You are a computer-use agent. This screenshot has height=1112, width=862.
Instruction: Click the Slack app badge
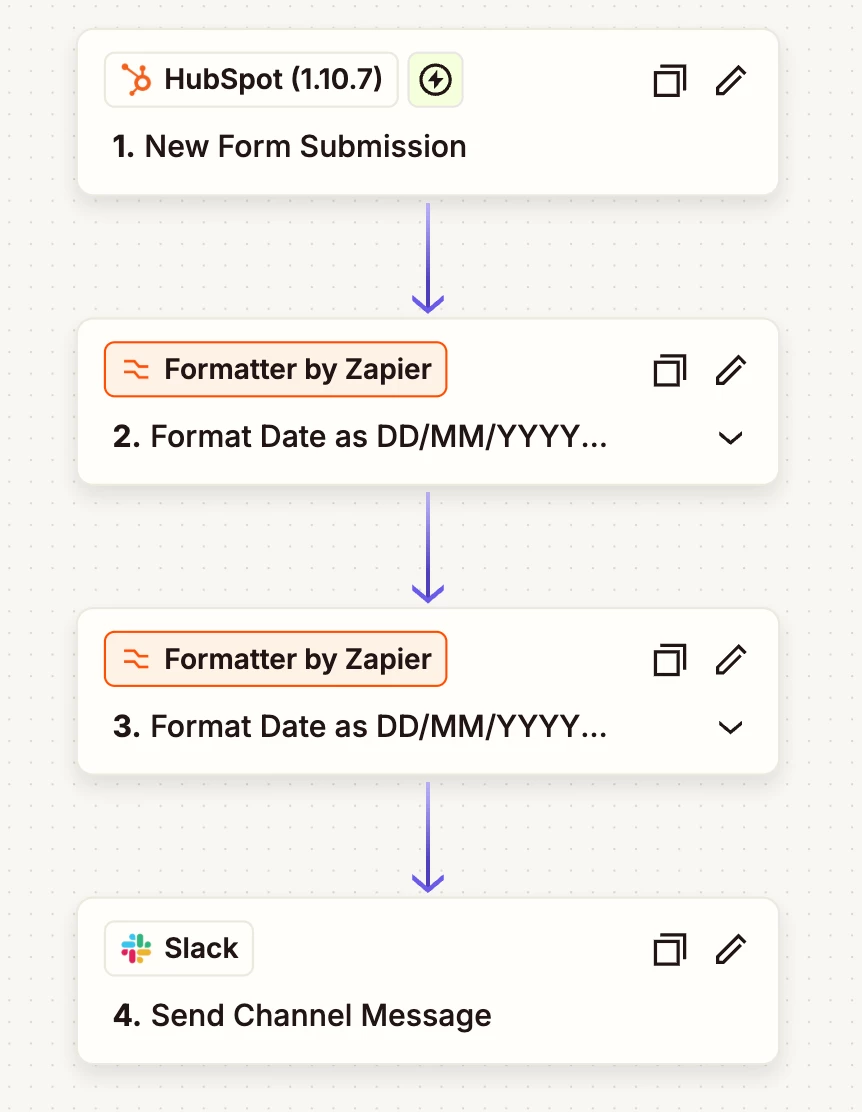179,948
